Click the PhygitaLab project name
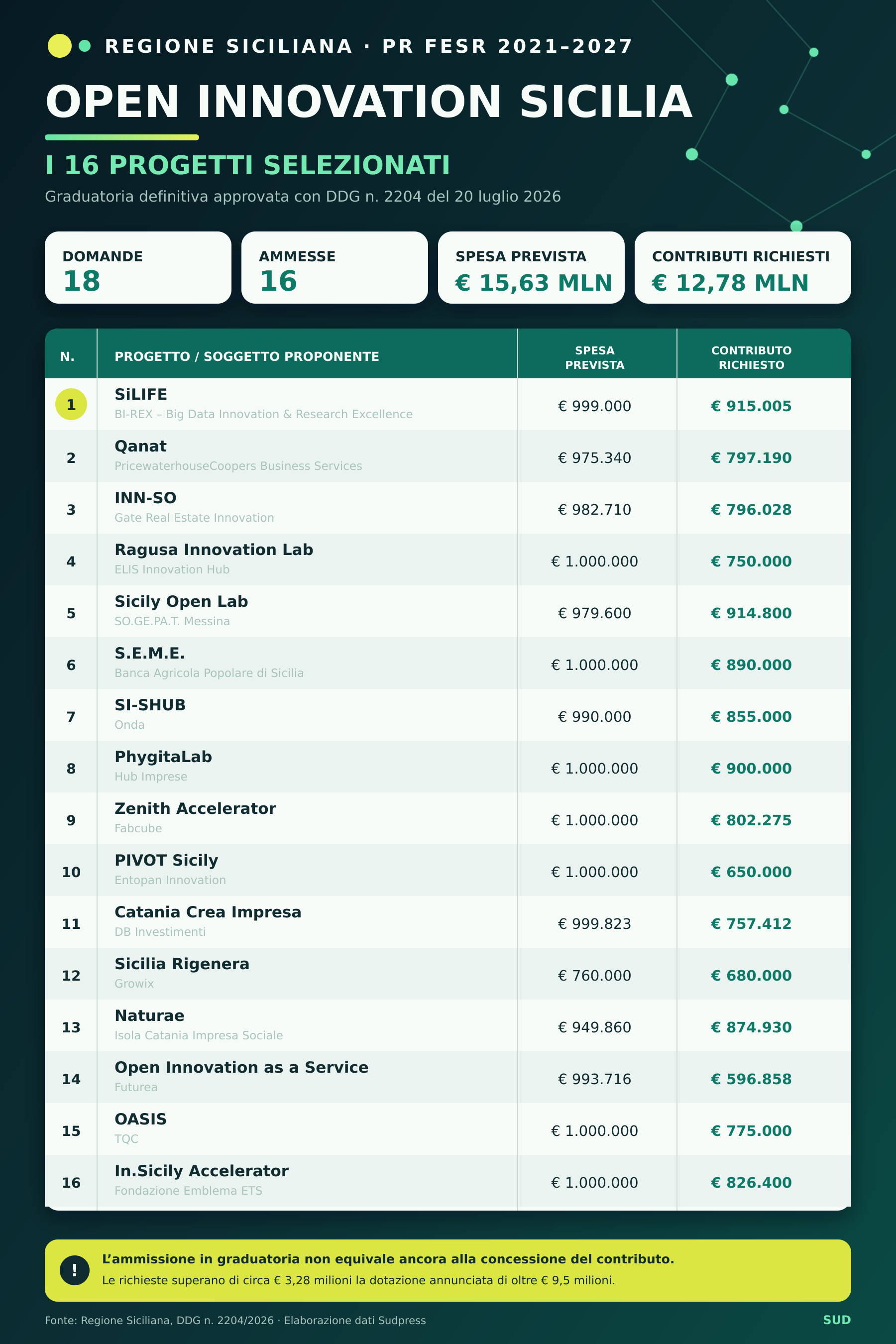Screen dimensions: 896x1344 click(163, 757)
